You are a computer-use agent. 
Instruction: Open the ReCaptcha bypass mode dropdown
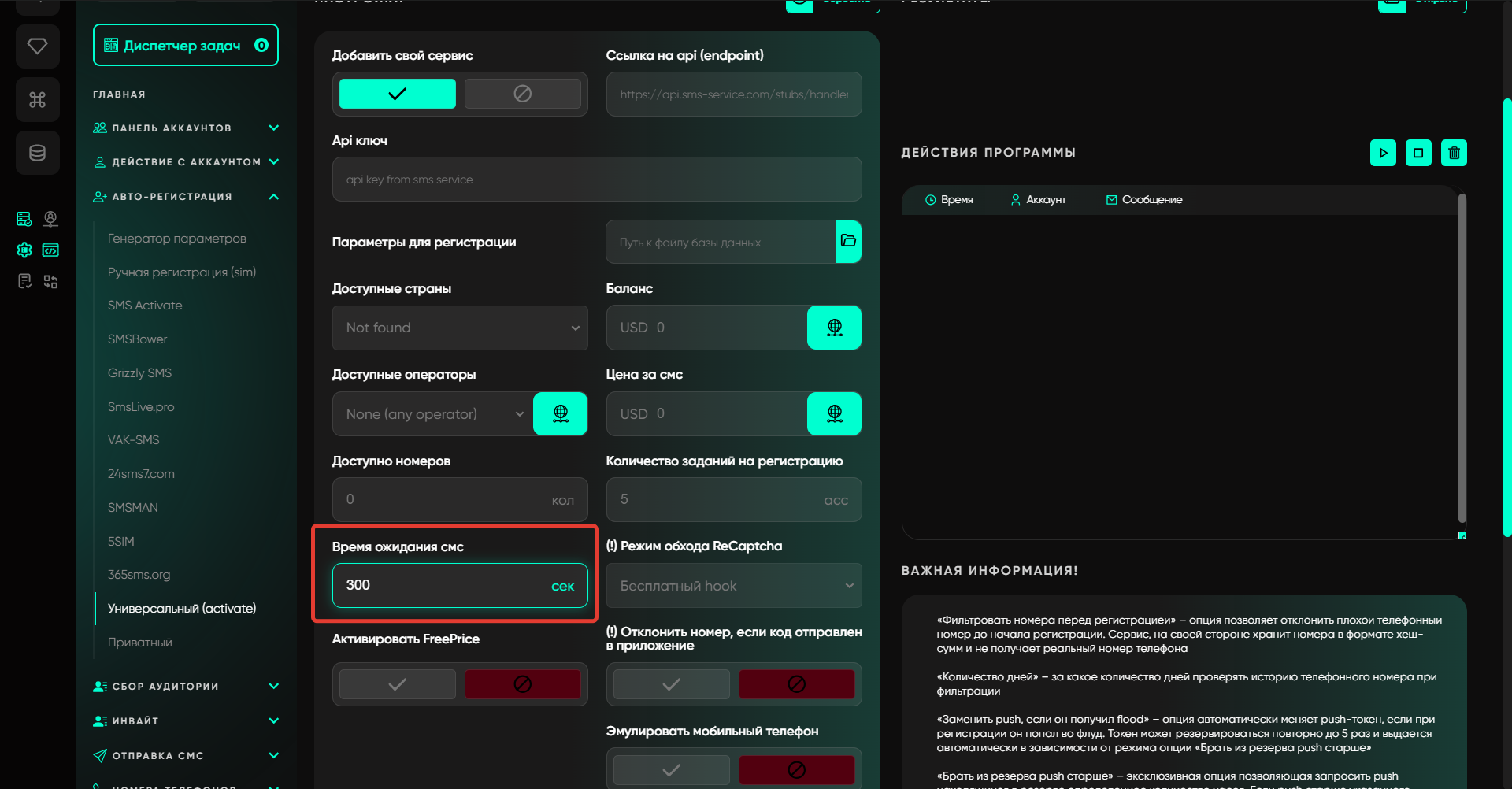[733, 586]
